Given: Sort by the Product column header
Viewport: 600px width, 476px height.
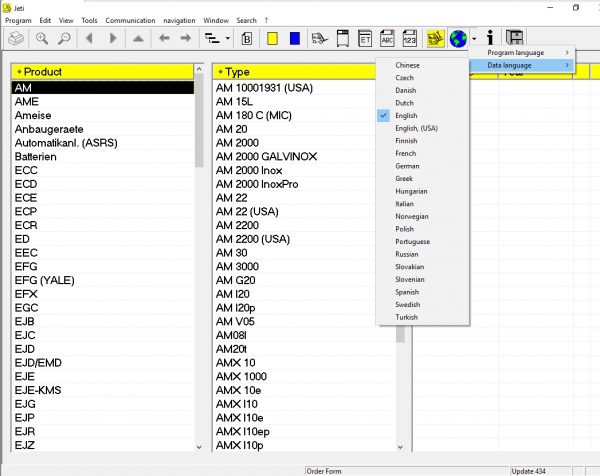Looking at the screenshot, I should [x=103, y=72].
